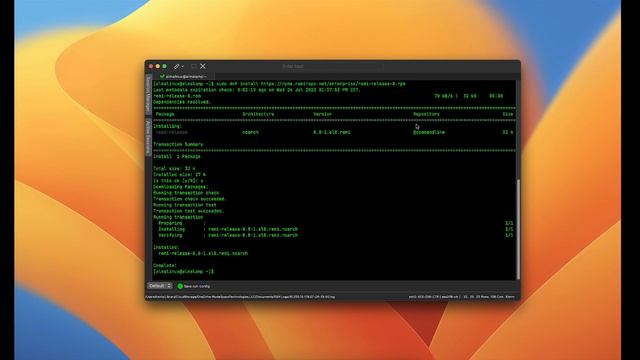The width and height of the screenshot is (640, 360).
Task: Open the Active Sessions side tab
Action: coord(148,137)
